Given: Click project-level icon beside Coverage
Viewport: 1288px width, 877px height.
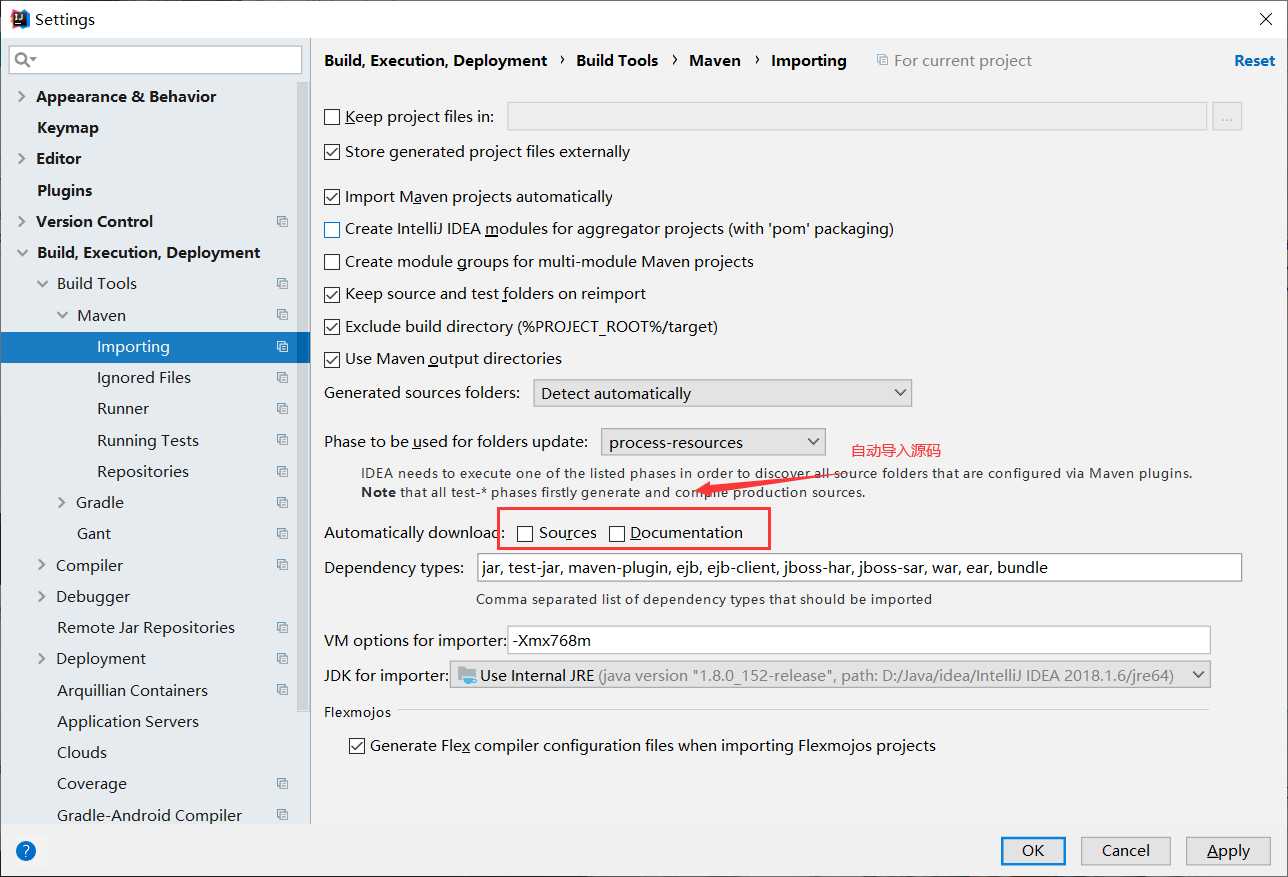Looking at the screenshot, I should (x=282, y=784).
